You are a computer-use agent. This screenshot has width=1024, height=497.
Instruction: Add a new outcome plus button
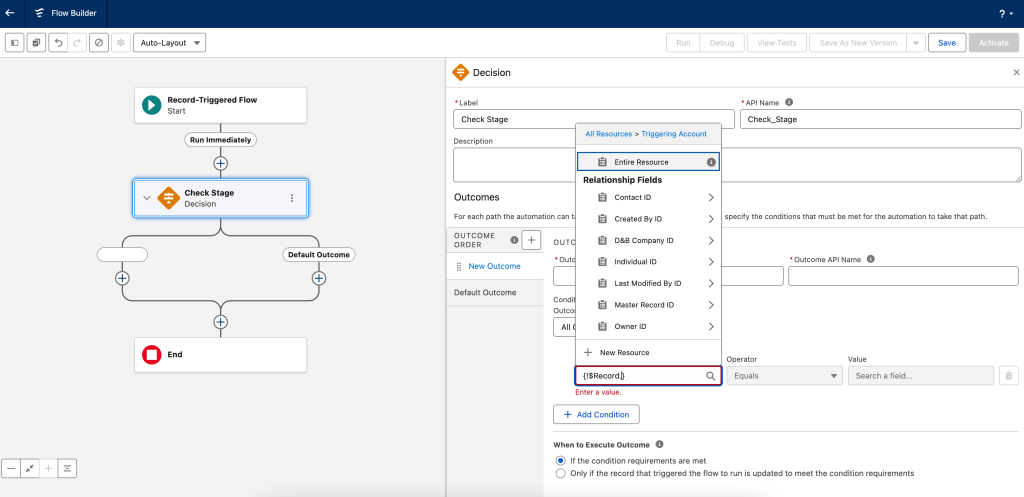pos(531,240)
